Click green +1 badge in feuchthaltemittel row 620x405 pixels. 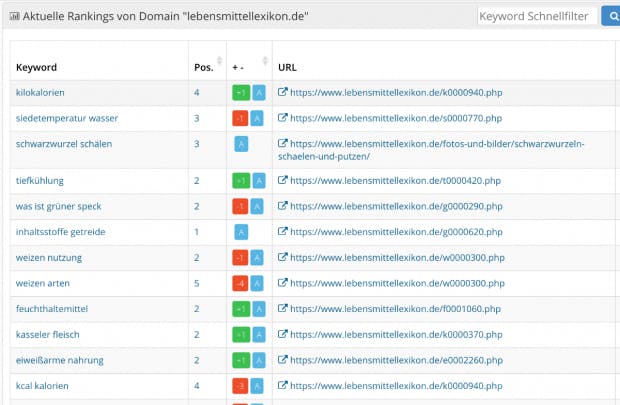click(241, 309)
